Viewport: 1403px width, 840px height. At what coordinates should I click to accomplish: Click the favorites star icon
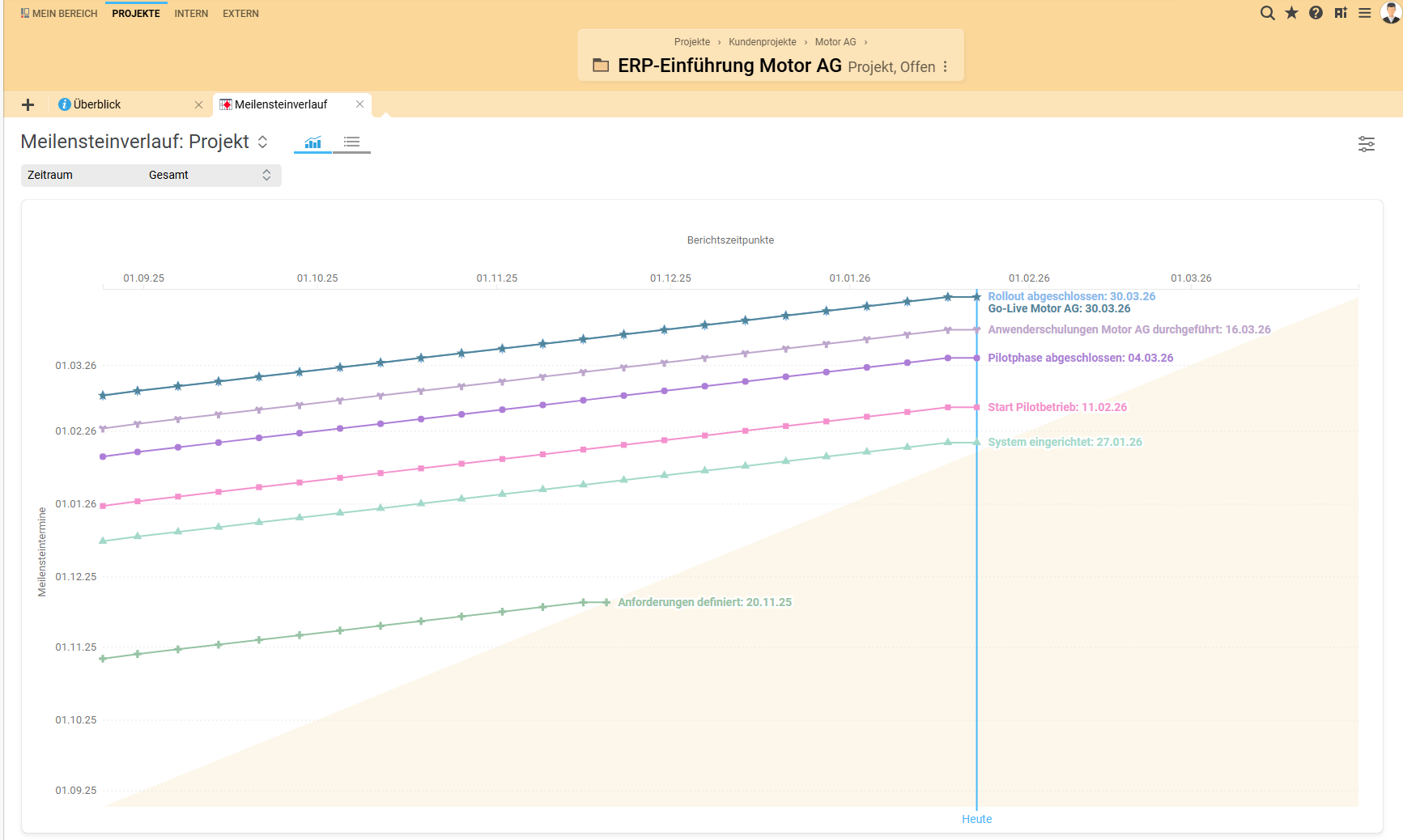pyautogui.click(x=1291, y=13)
